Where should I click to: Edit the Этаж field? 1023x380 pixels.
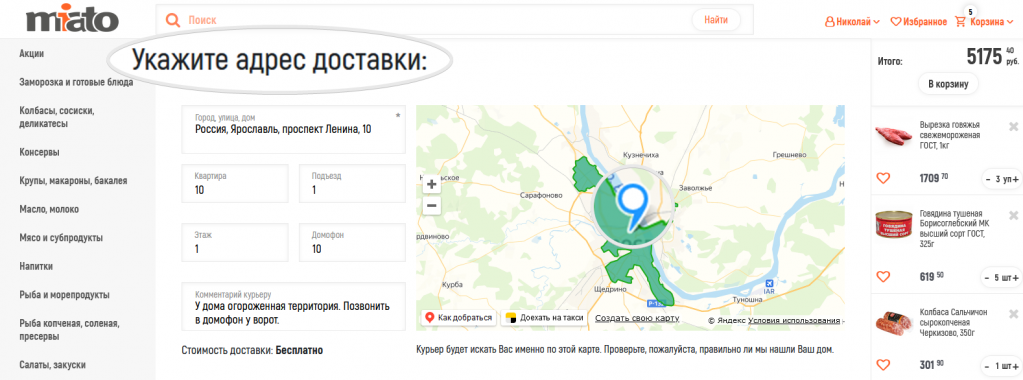235,242
